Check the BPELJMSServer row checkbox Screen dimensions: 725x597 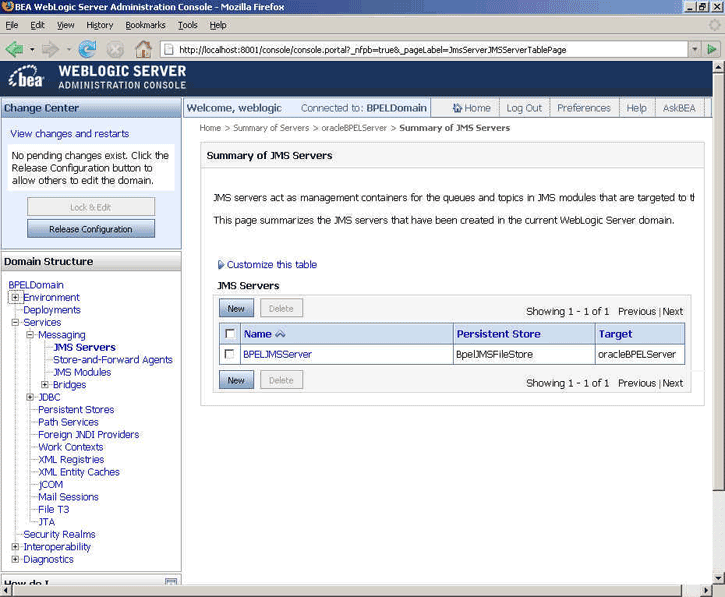(x=229, y=354)
